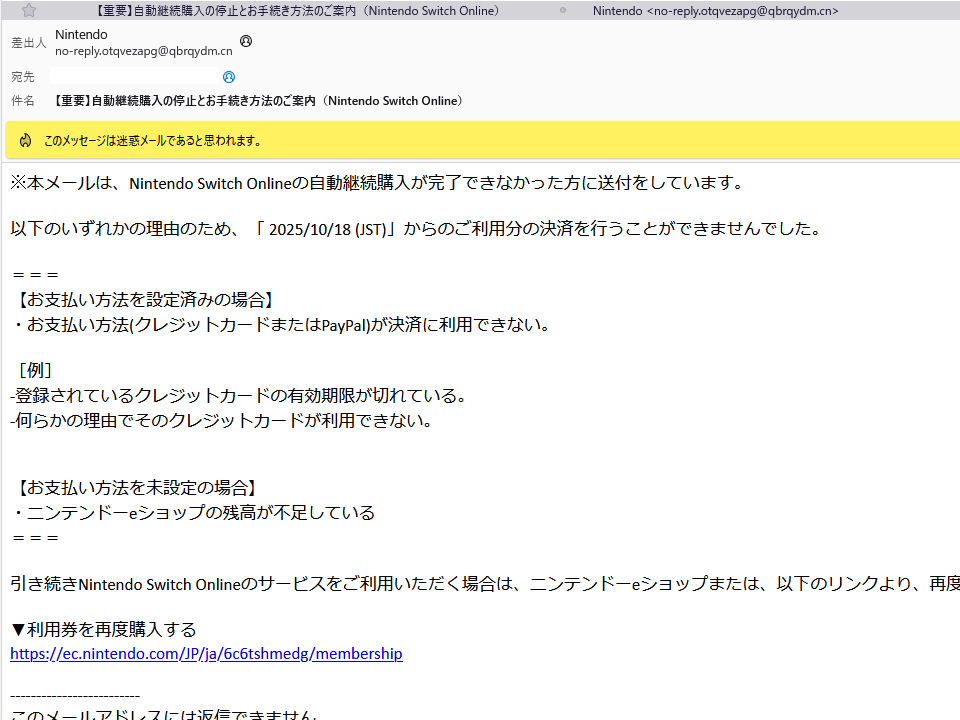The height and width of the screenshot is (720, 960).
Task: Click the spam indicator icon at banner left edge
Action: 25,141
